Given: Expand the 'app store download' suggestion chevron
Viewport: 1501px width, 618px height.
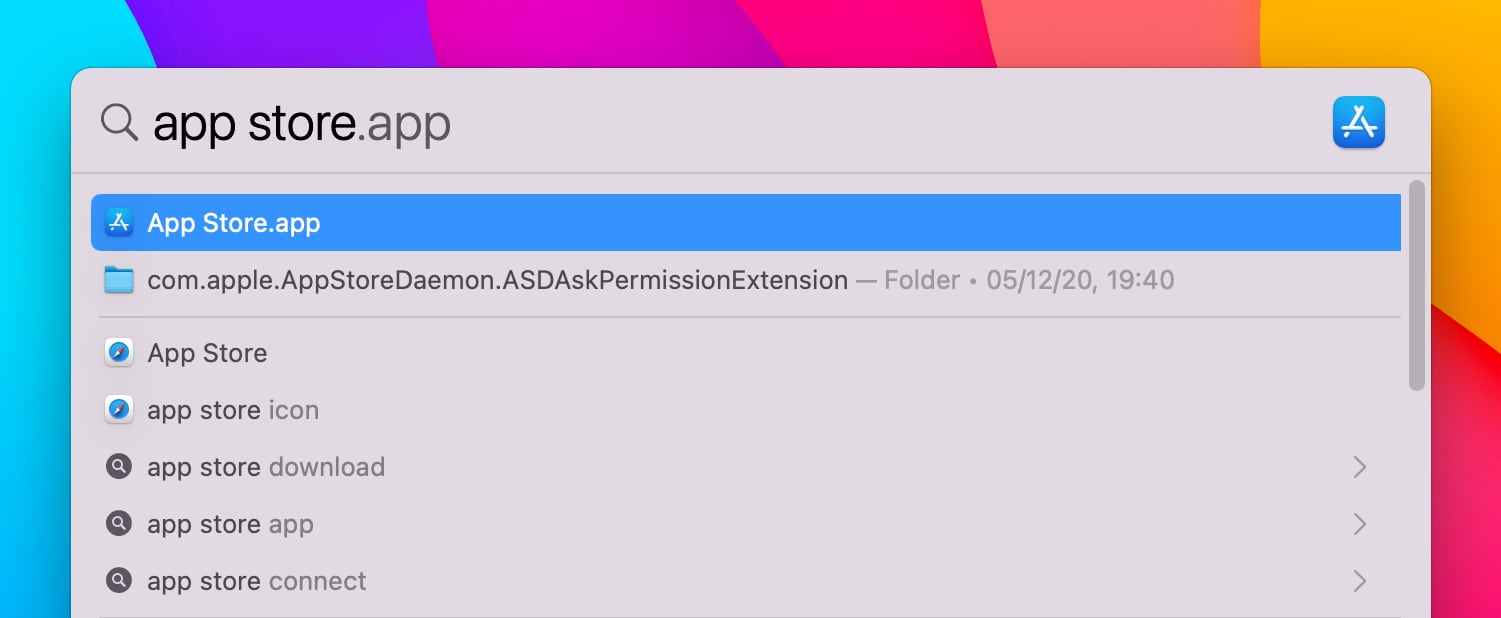Looking at the screenshot, I should tap(1359, 467).
